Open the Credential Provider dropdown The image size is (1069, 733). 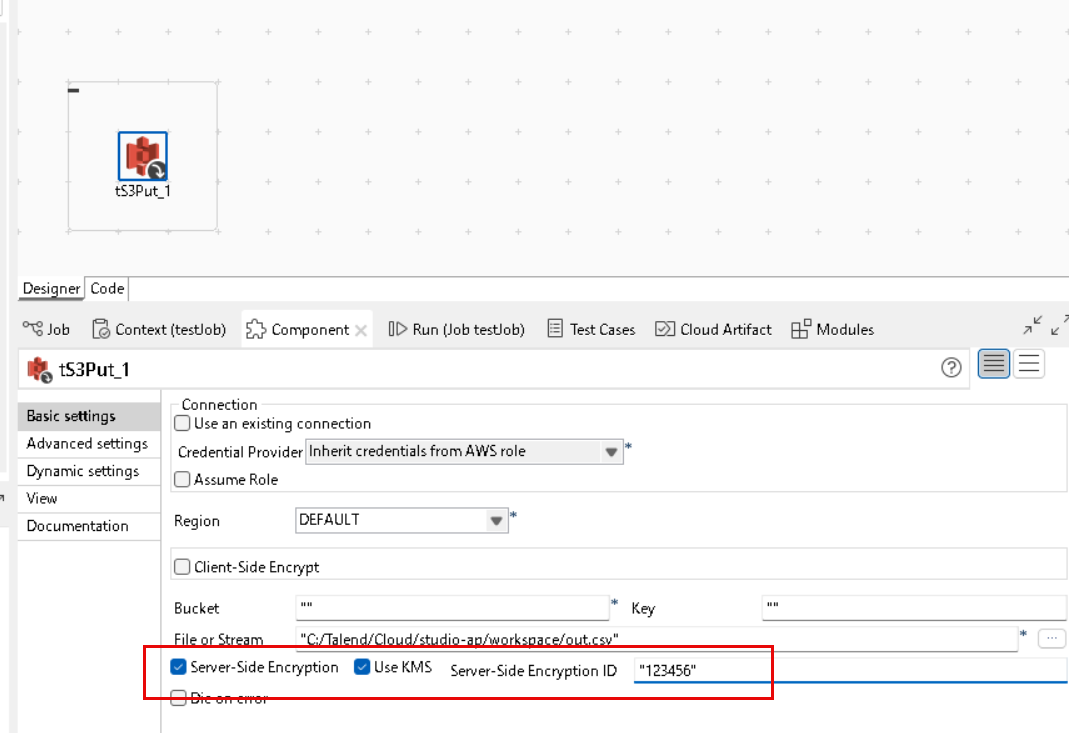(464, 451)
